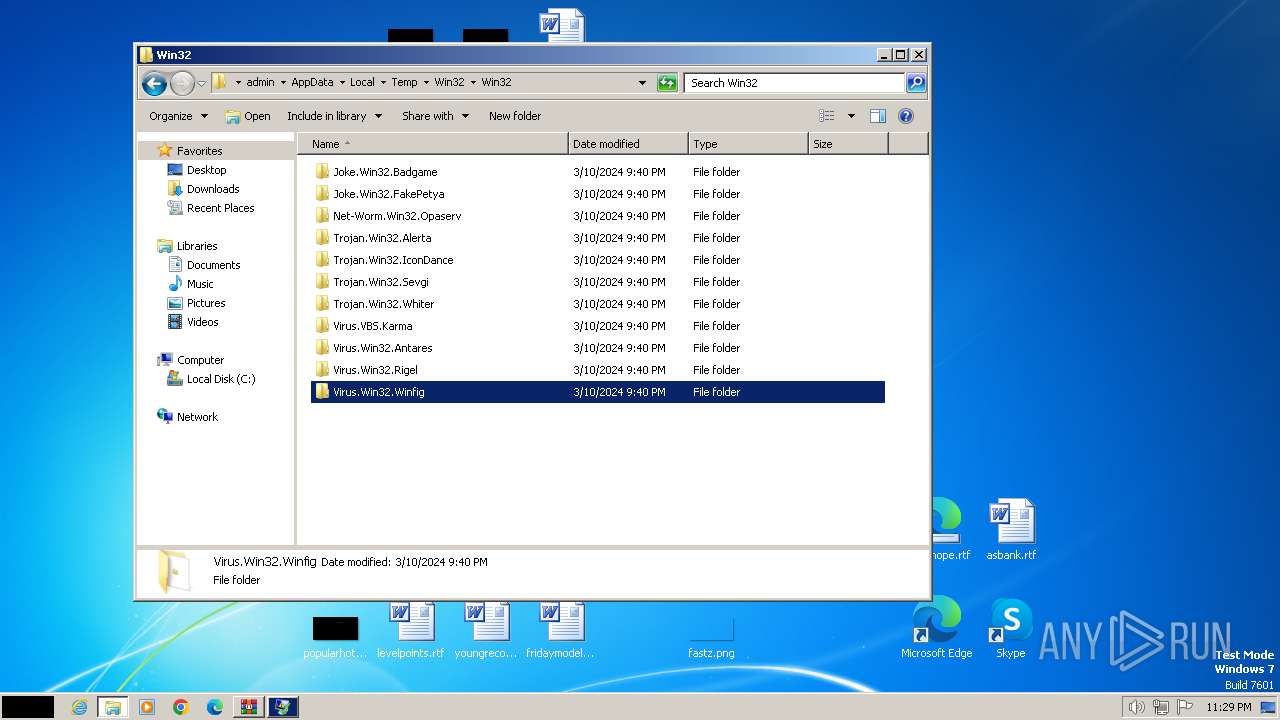This screenshot has height=720, width=1280.
Task: Click the Action Center flag tray icon
Action: [1185, 707]
